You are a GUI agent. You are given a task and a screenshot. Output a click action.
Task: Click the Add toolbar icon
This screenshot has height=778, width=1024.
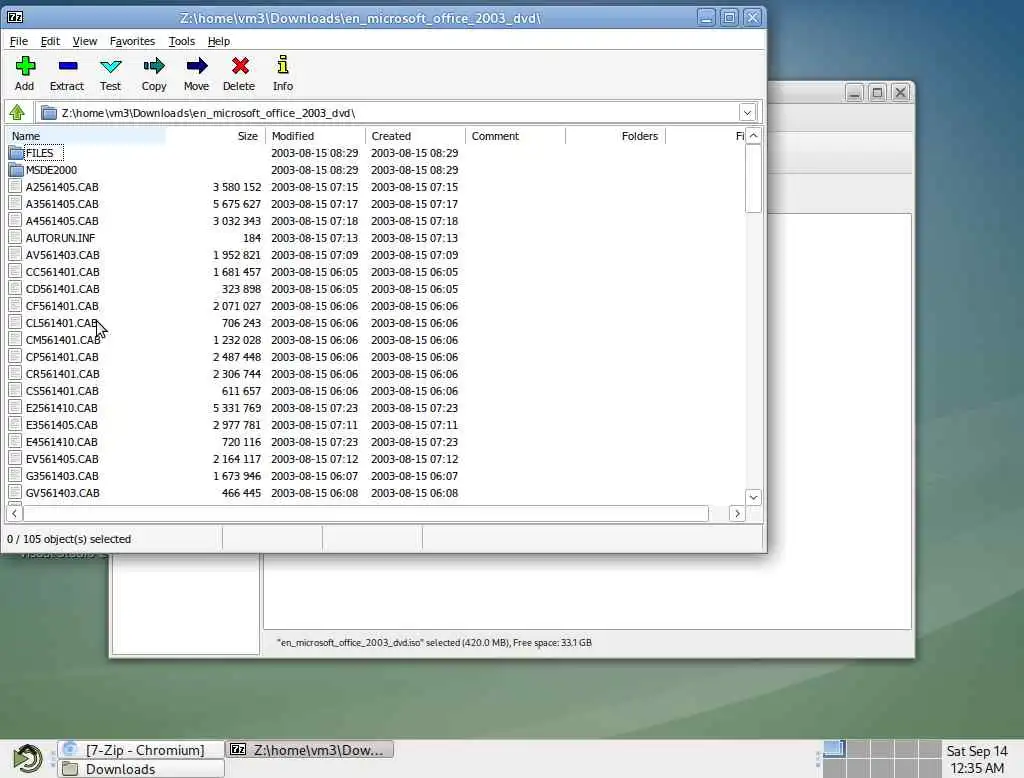coord(25,66)
